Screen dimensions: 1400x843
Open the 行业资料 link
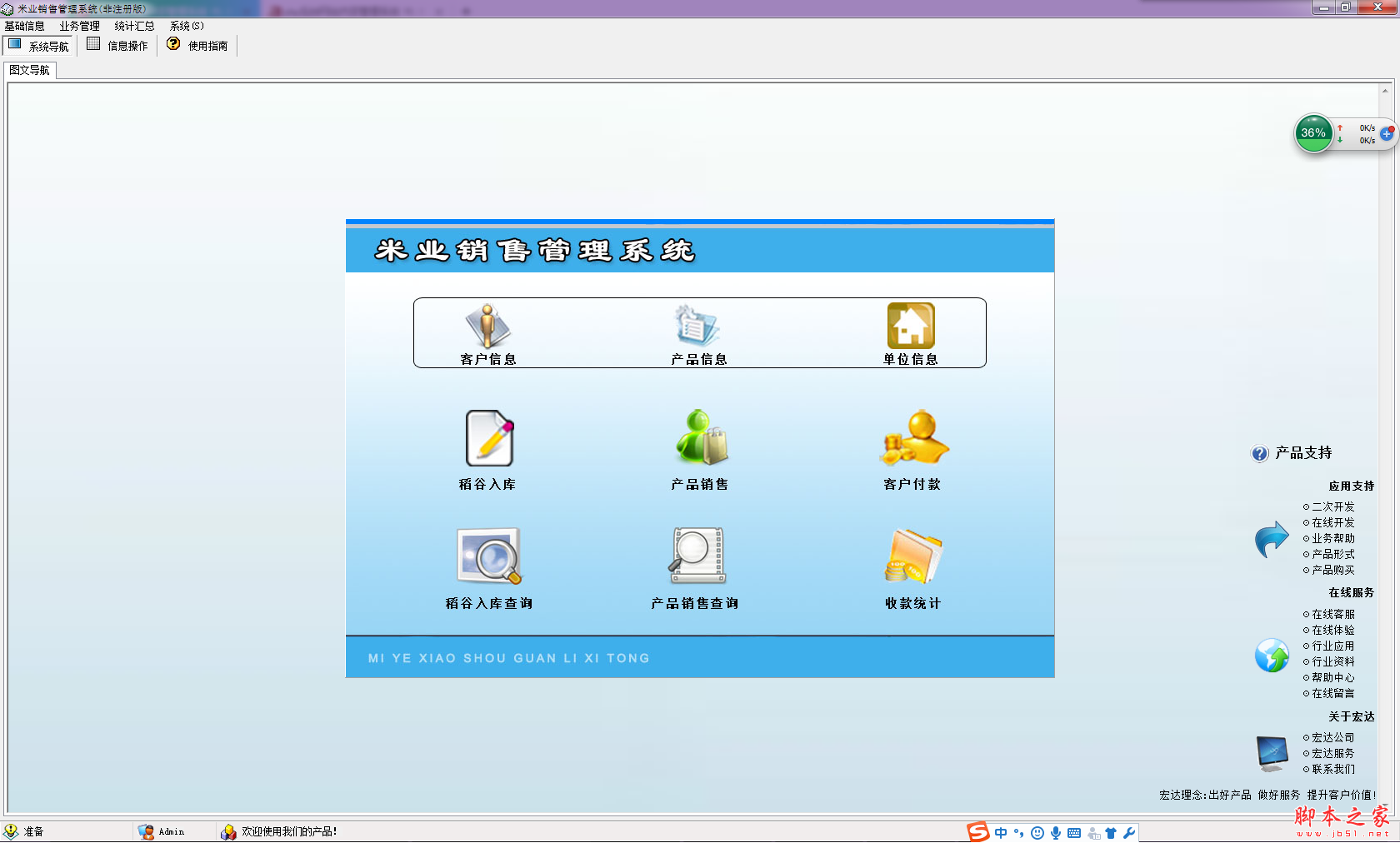(1333, 661)
